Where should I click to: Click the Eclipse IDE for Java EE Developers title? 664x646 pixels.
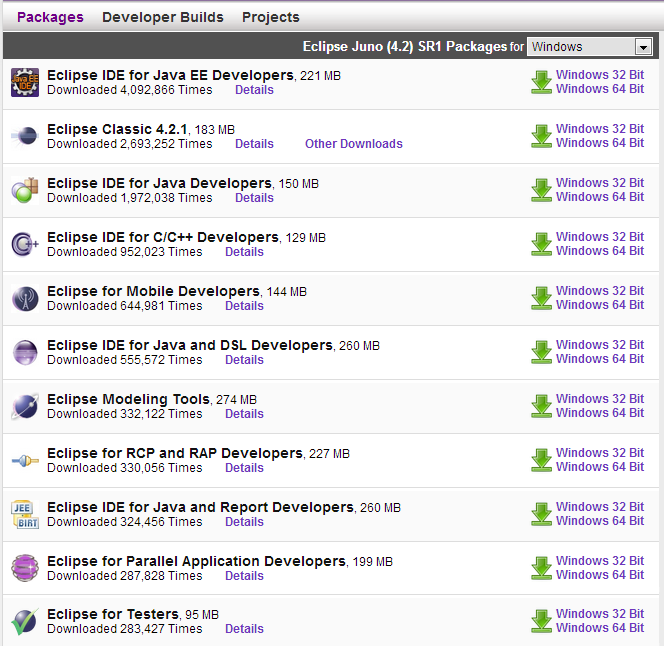click(170, 75)
